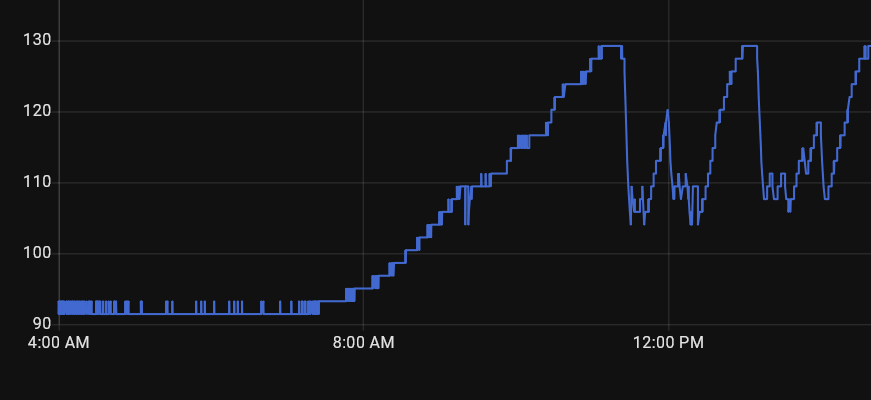
Task: Click the second flat peak after 12:00 PM
Action: [x=749, y=46]
